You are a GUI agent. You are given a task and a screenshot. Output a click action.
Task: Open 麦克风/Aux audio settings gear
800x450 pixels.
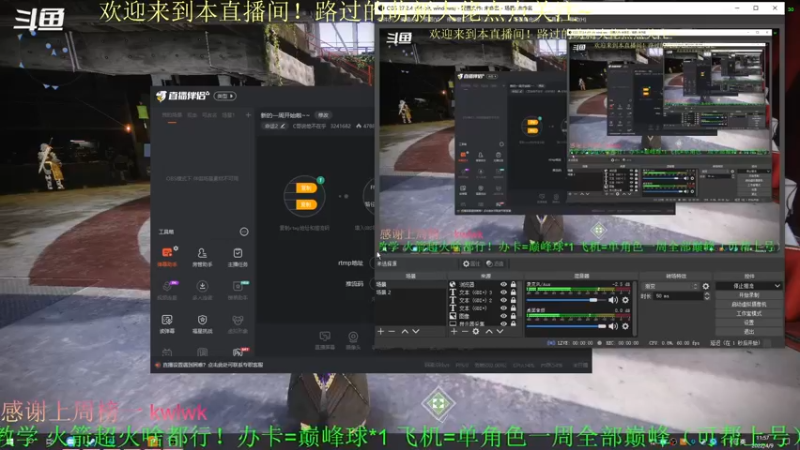pos(626,300)
